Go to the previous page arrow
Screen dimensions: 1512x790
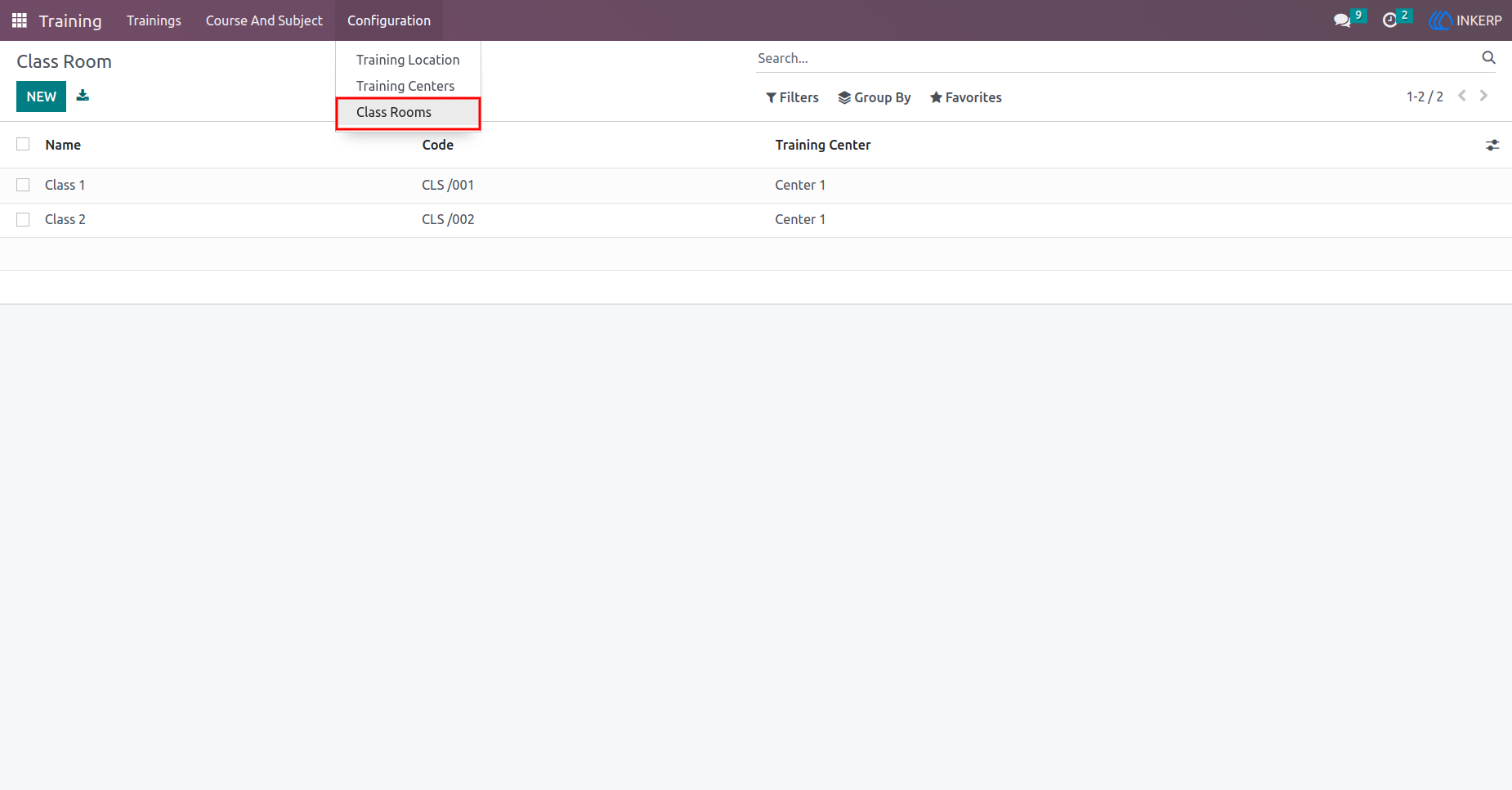[x=1462, y=96]
